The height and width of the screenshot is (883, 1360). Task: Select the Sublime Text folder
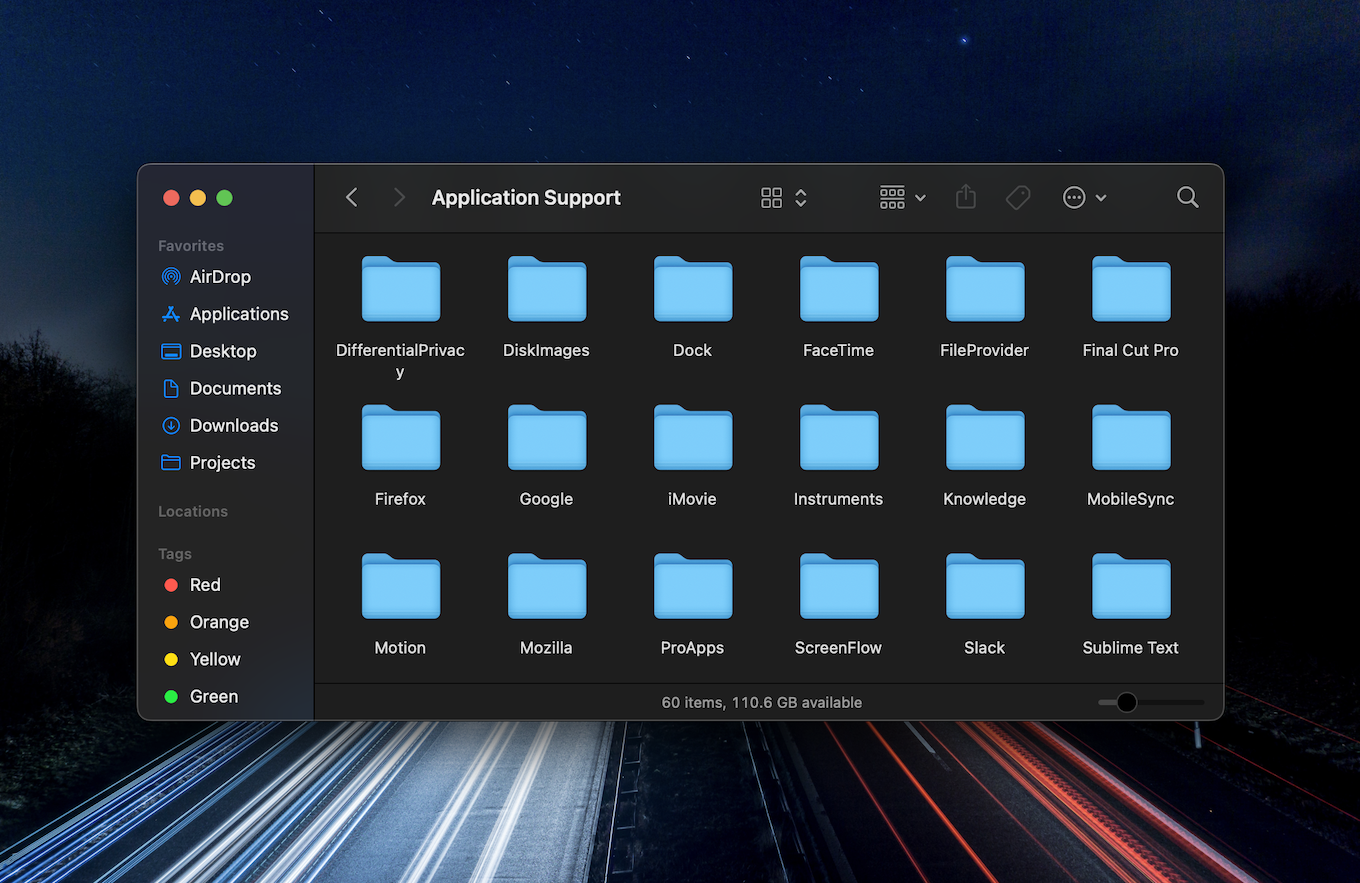point(1130,587)
